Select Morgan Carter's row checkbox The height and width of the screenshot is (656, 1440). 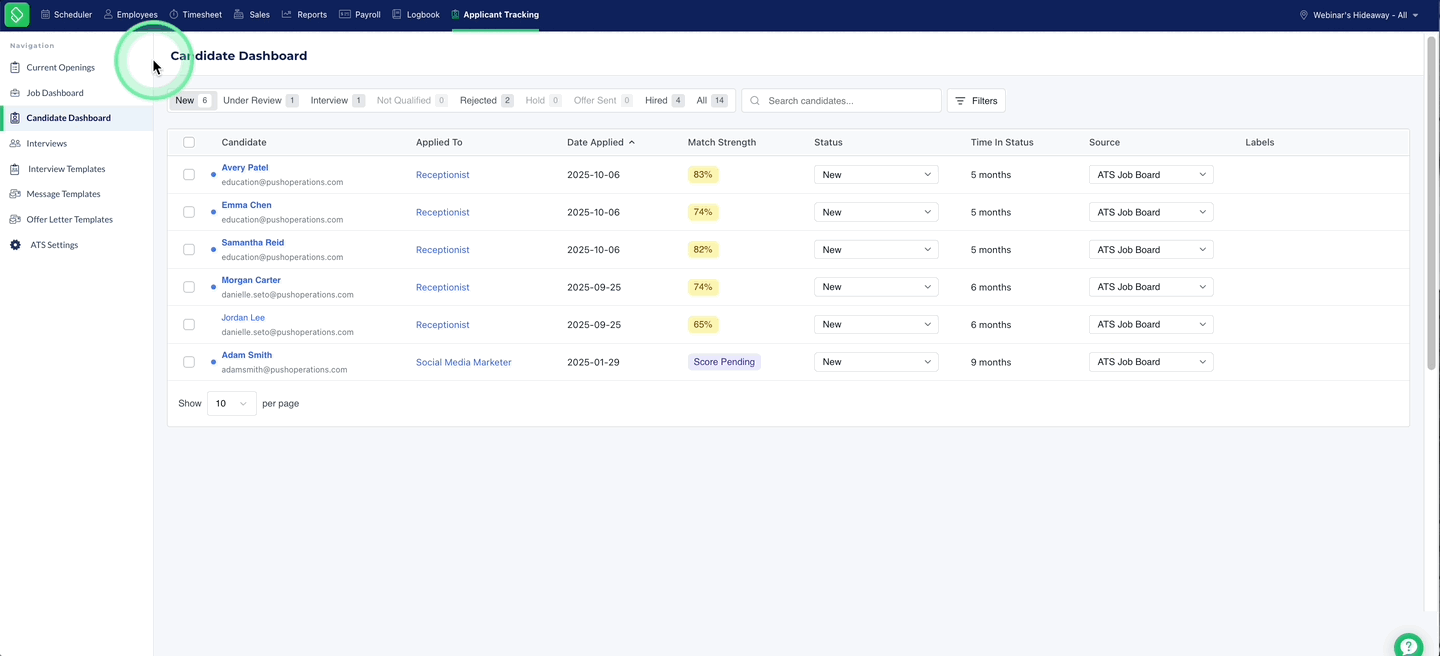[x=189, y=287]
